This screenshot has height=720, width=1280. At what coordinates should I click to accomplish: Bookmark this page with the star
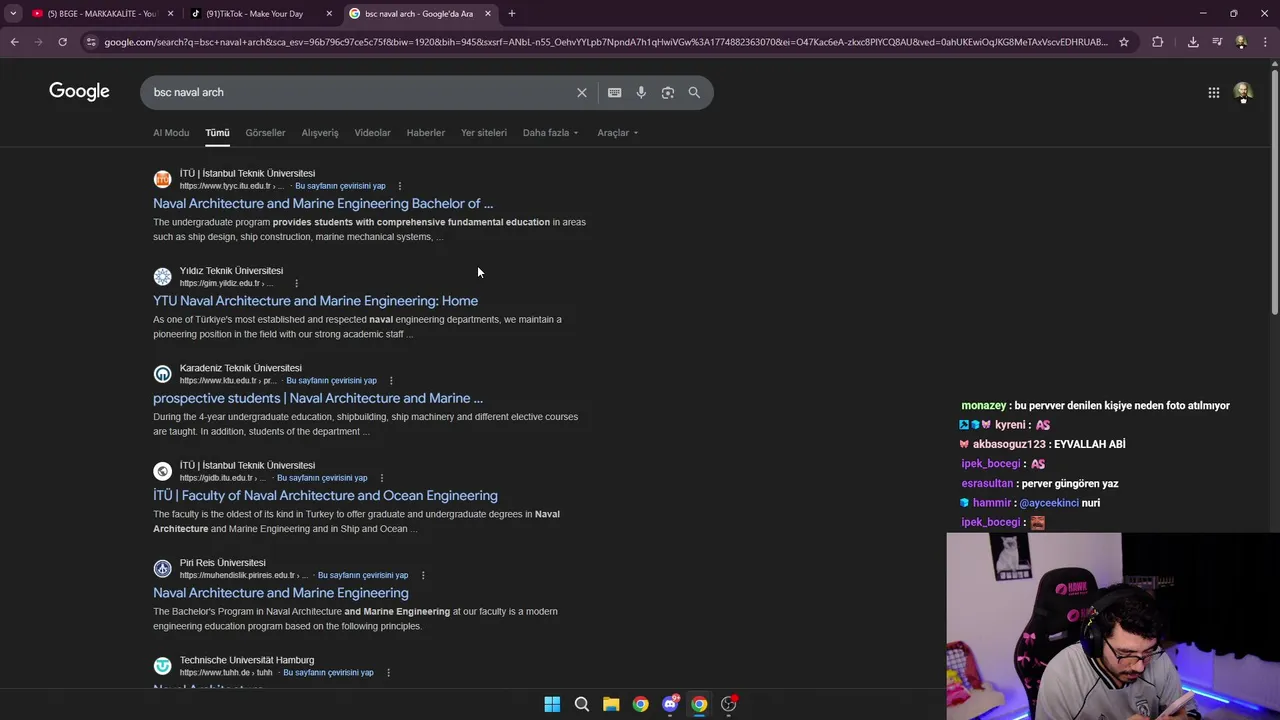tap(1124, 42)
